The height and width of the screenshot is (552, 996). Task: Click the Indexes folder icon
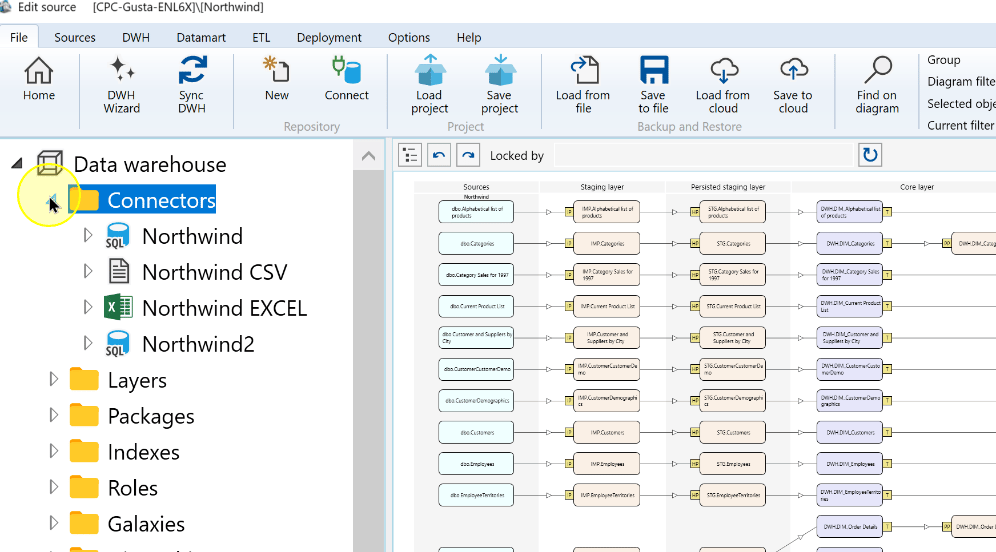(84, 452)
